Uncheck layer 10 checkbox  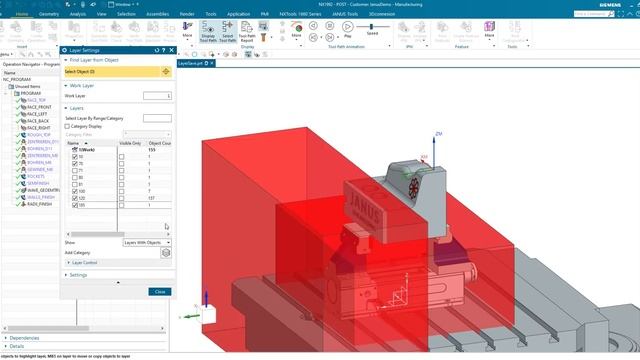click(75, 157)
